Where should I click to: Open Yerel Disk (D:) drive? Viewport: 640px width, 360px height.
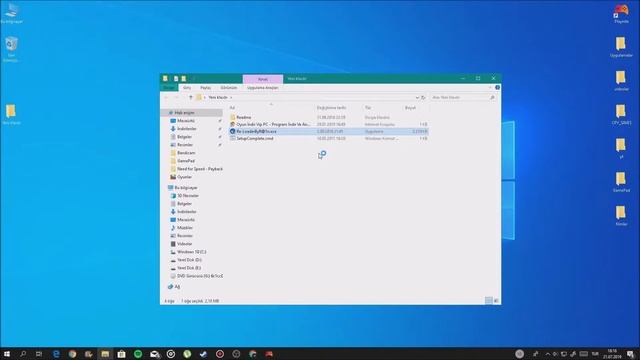pyautogui.click(x=189, y=260)
